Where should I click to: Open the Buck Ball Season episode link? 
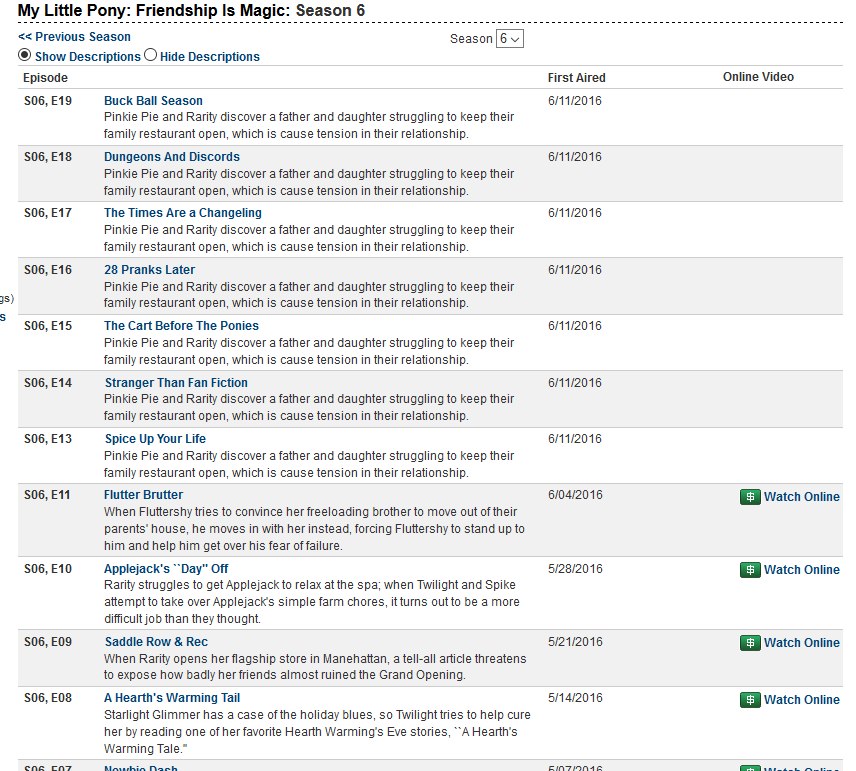coord(153,101)
